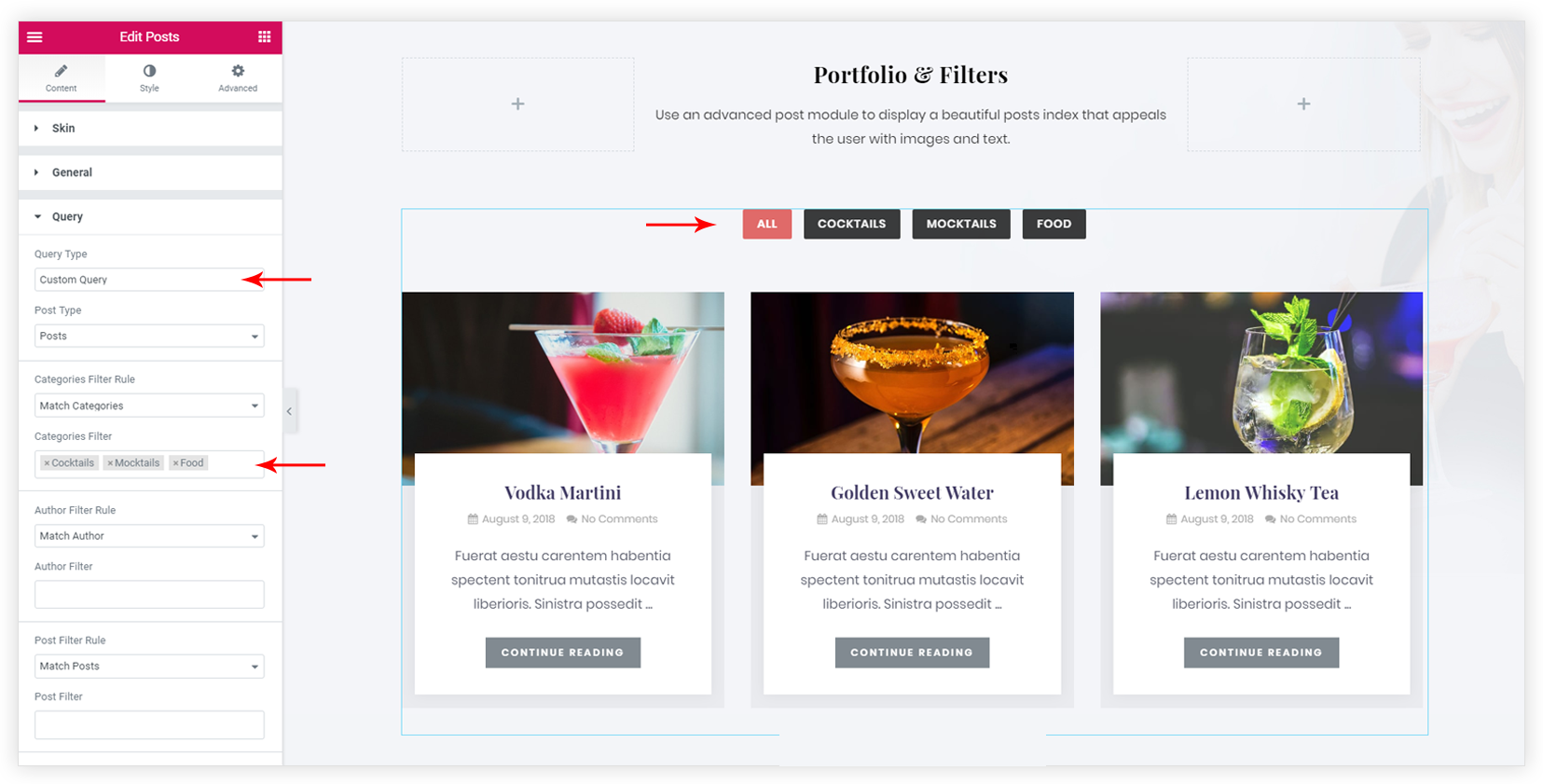Collapse the editor panel with the arrow handle

pos(289,411)
